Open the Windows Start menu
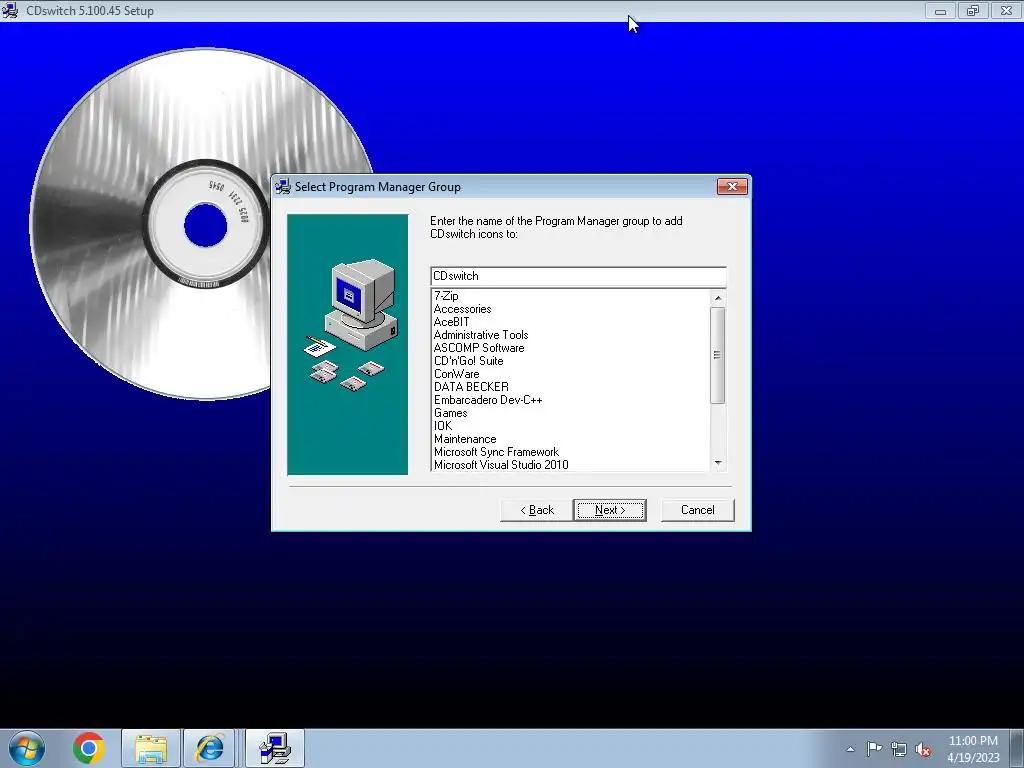1024x768 pixels. click(27, 748)
